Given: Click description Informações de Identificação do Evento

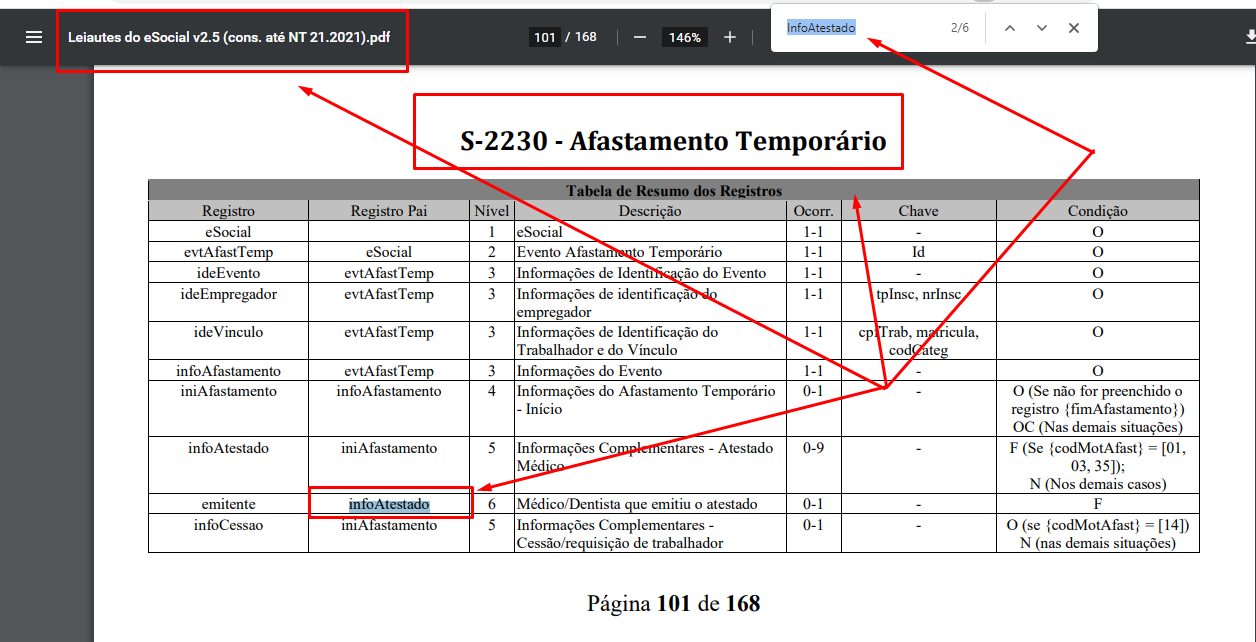Looking at the screenshot, I should pos(641,273).
